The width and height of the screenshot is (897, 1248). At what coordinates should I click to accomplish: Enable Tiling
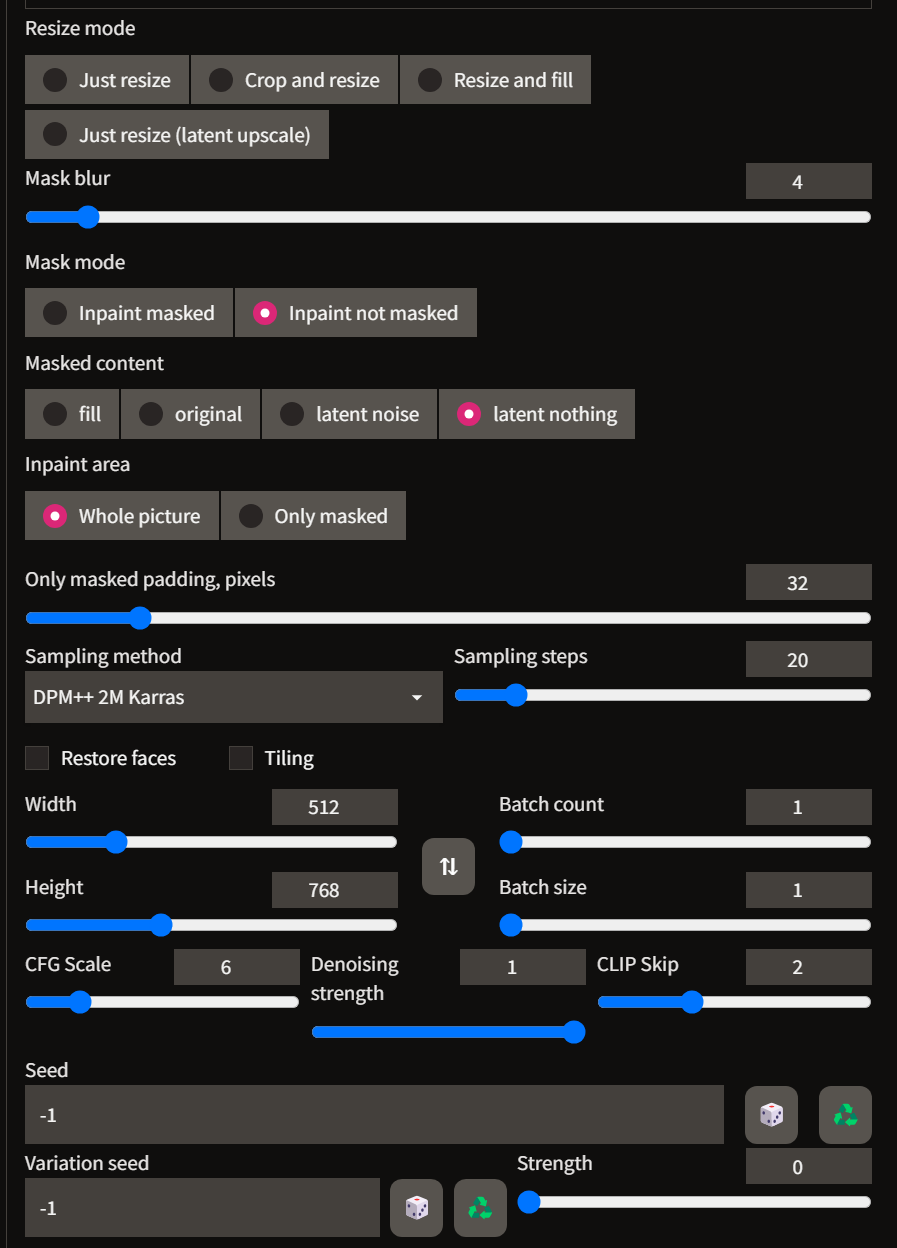[241, 758]
